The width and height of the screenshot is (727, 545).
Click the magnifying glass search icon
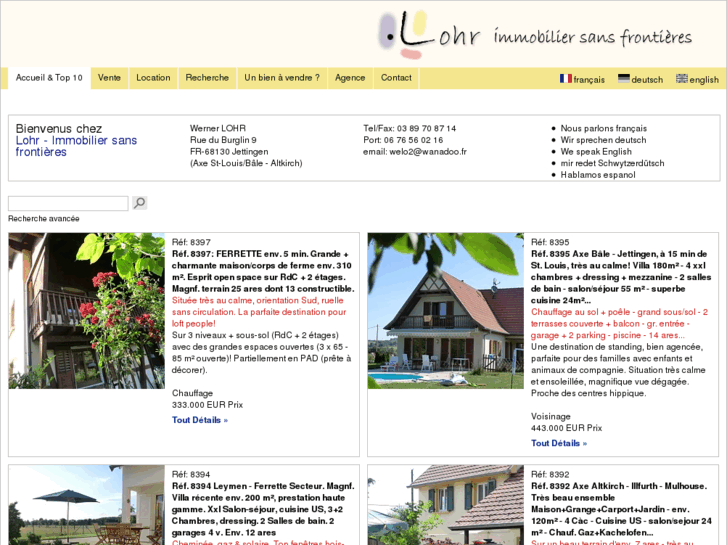tap(140, 203)
